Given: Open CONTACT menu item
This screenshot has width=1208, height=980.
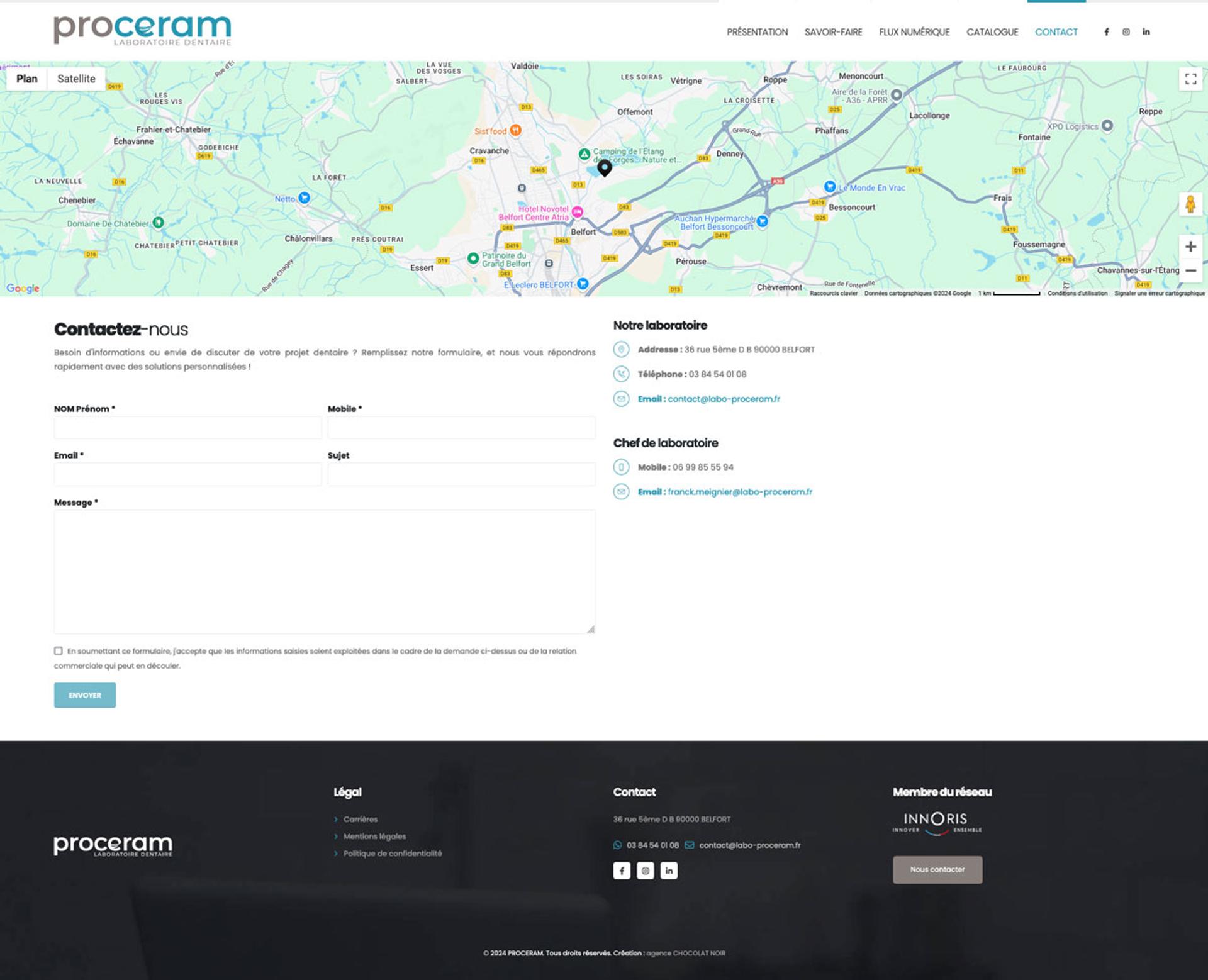Looking at the screenshot, I should pyautogui.click(x=1056, y=32).
